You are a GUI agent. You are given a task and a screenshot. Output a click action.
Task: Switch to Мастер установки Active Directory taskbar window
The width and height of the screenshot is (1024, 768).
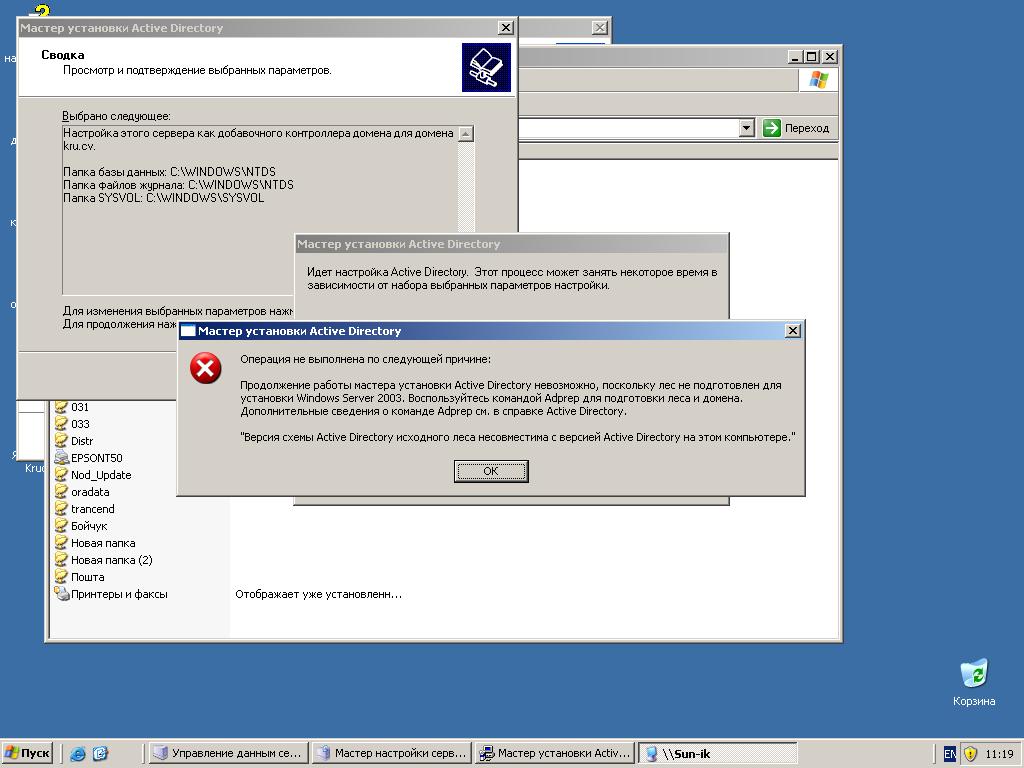(x=555, y=753)
